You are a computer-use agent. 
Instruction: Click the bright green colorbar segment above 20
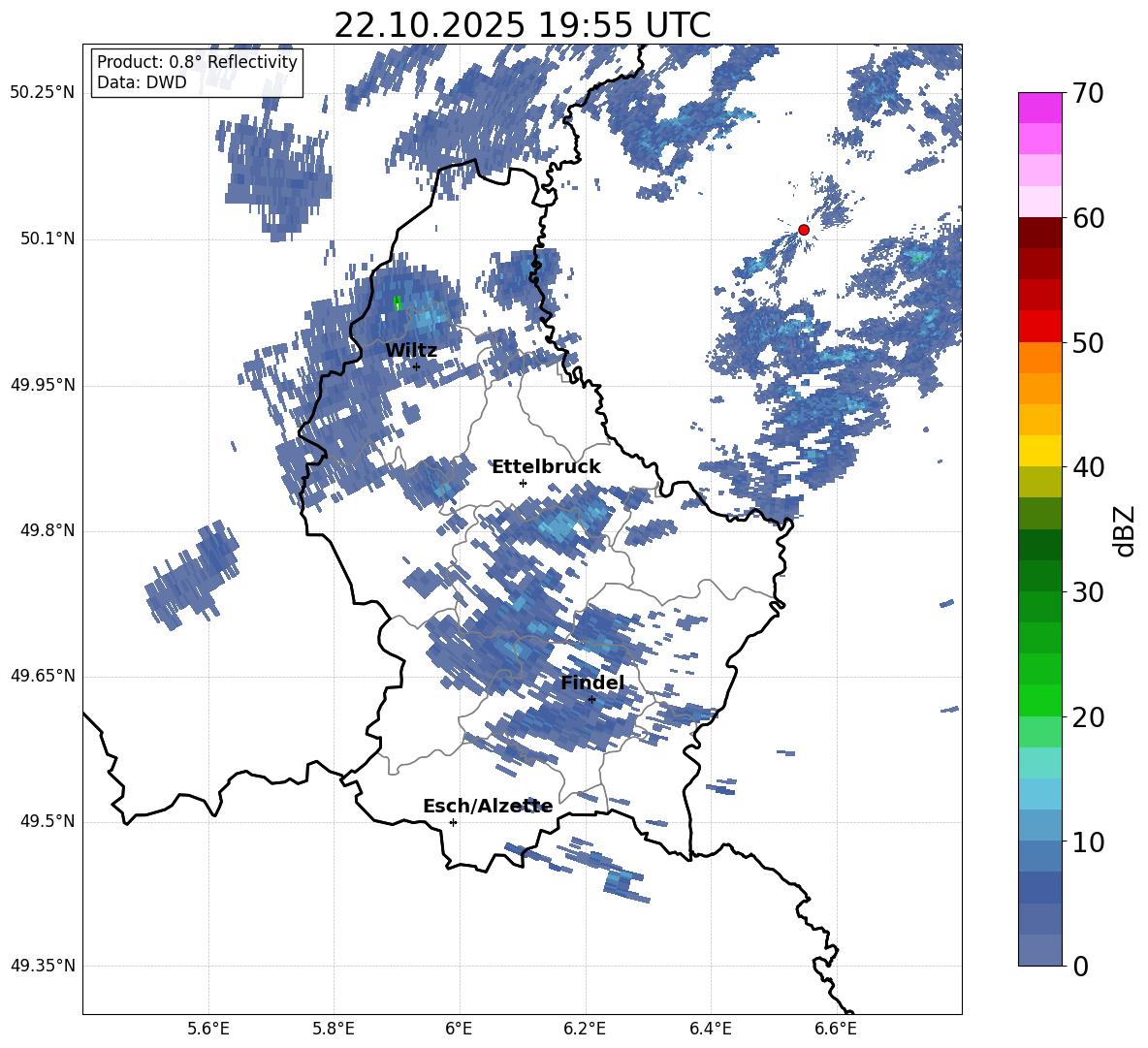(x=1039, y=700)
